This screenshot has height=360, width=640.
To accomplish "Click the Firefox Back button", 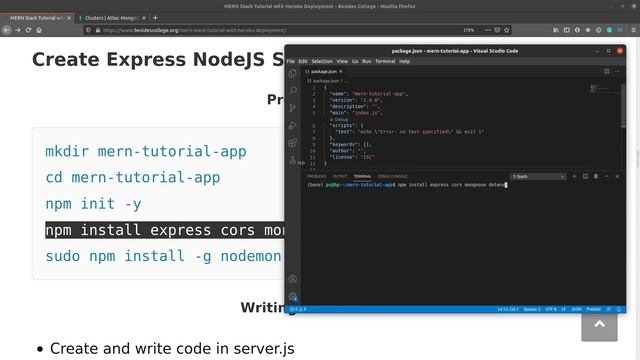I will coord(7,30).
